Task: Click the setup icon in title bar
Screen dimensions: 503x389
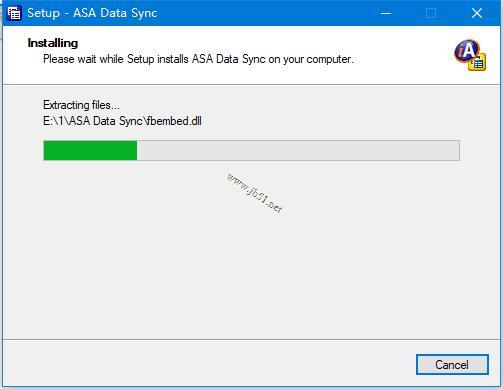Action: [x=14, y=13]
